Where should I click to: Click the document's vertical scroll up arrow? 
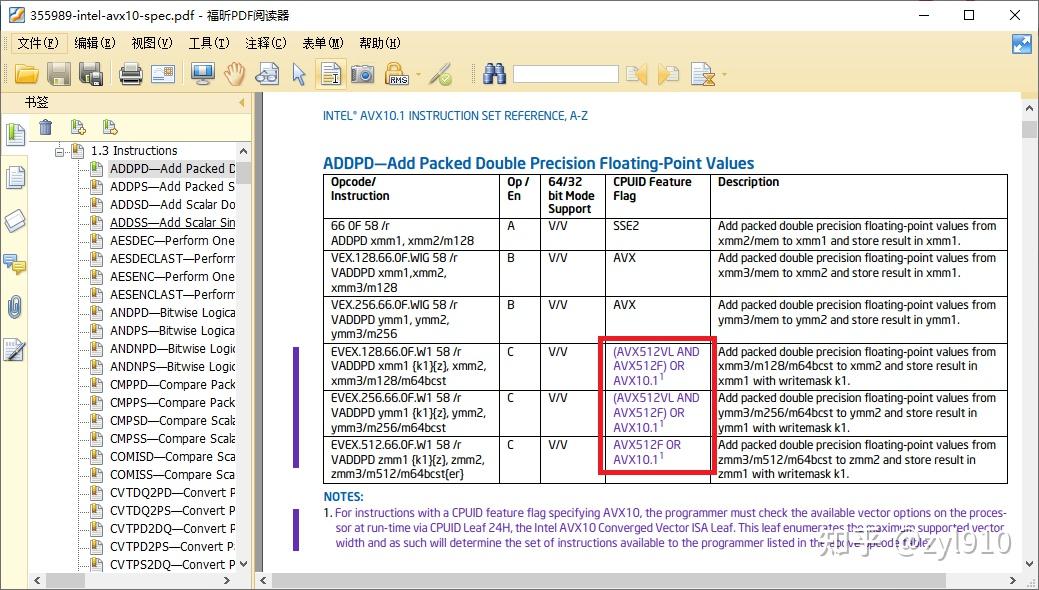1029,108
